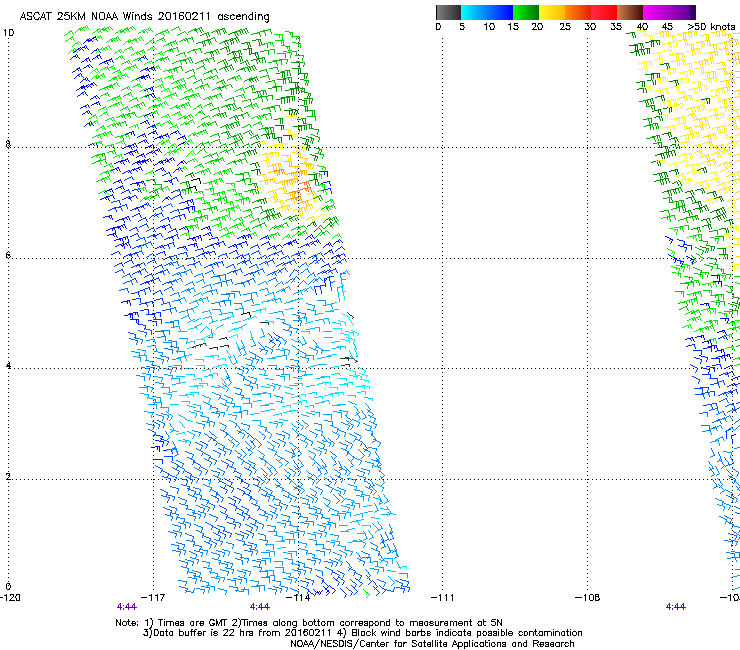Click the latitude axis label '2'
The image size is (740, 650).
click(8, 476)
